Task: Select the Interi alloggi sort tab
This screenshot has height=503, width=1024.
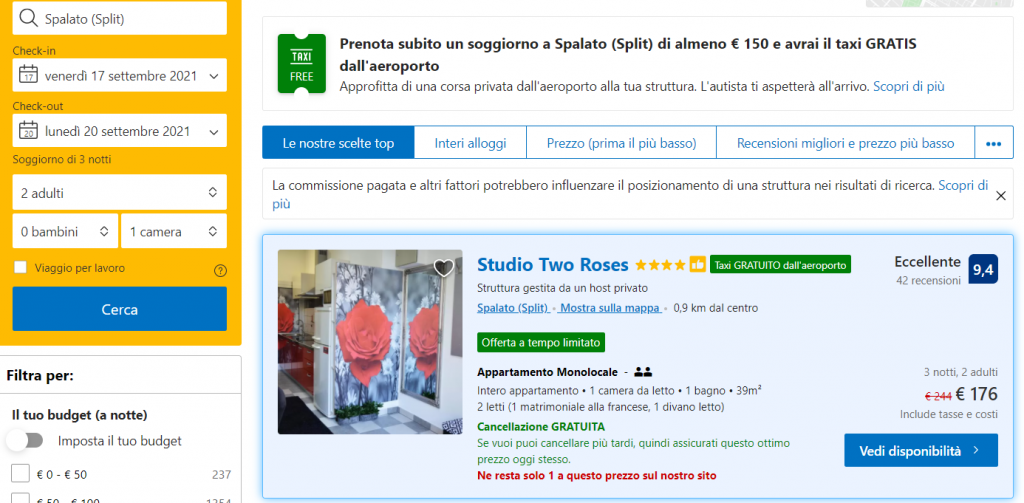Action: tap(470, 143)
